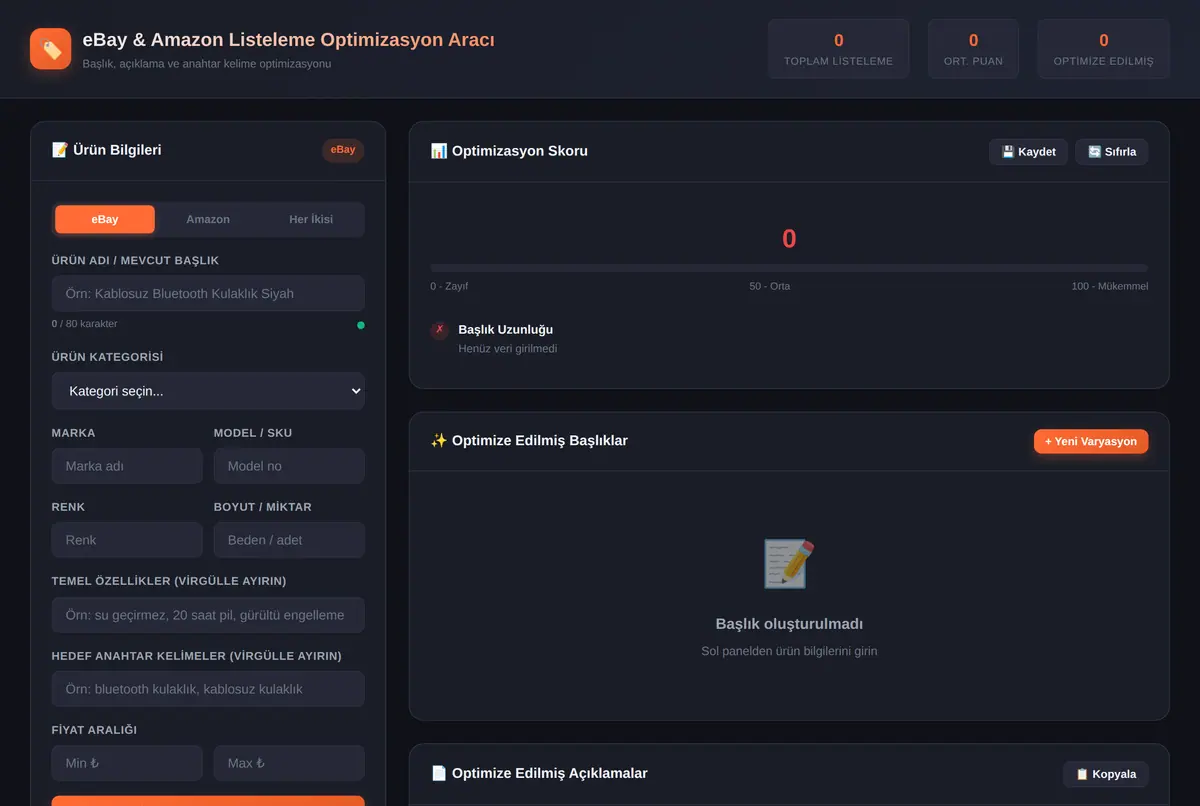Click the notepad pencil empty-state icon
Screen dimensions: 1200x806
tap(789, 564)
